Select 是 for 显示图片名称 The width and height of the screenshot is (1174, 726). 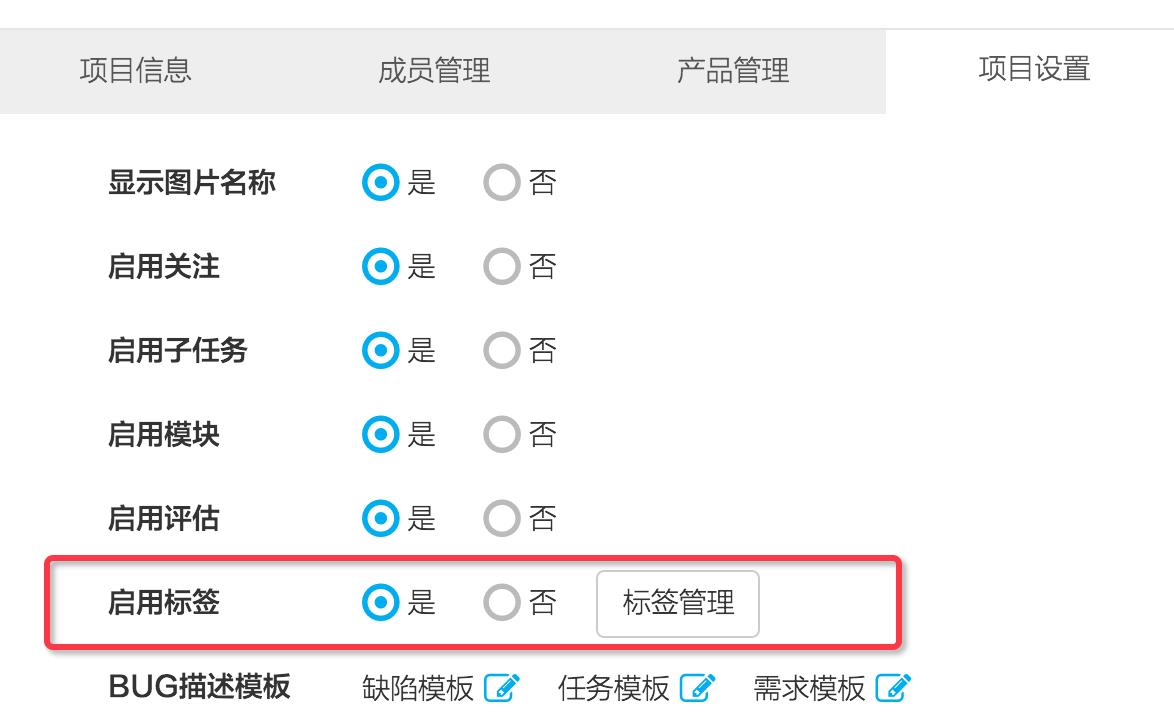click(x=380, y=182)
